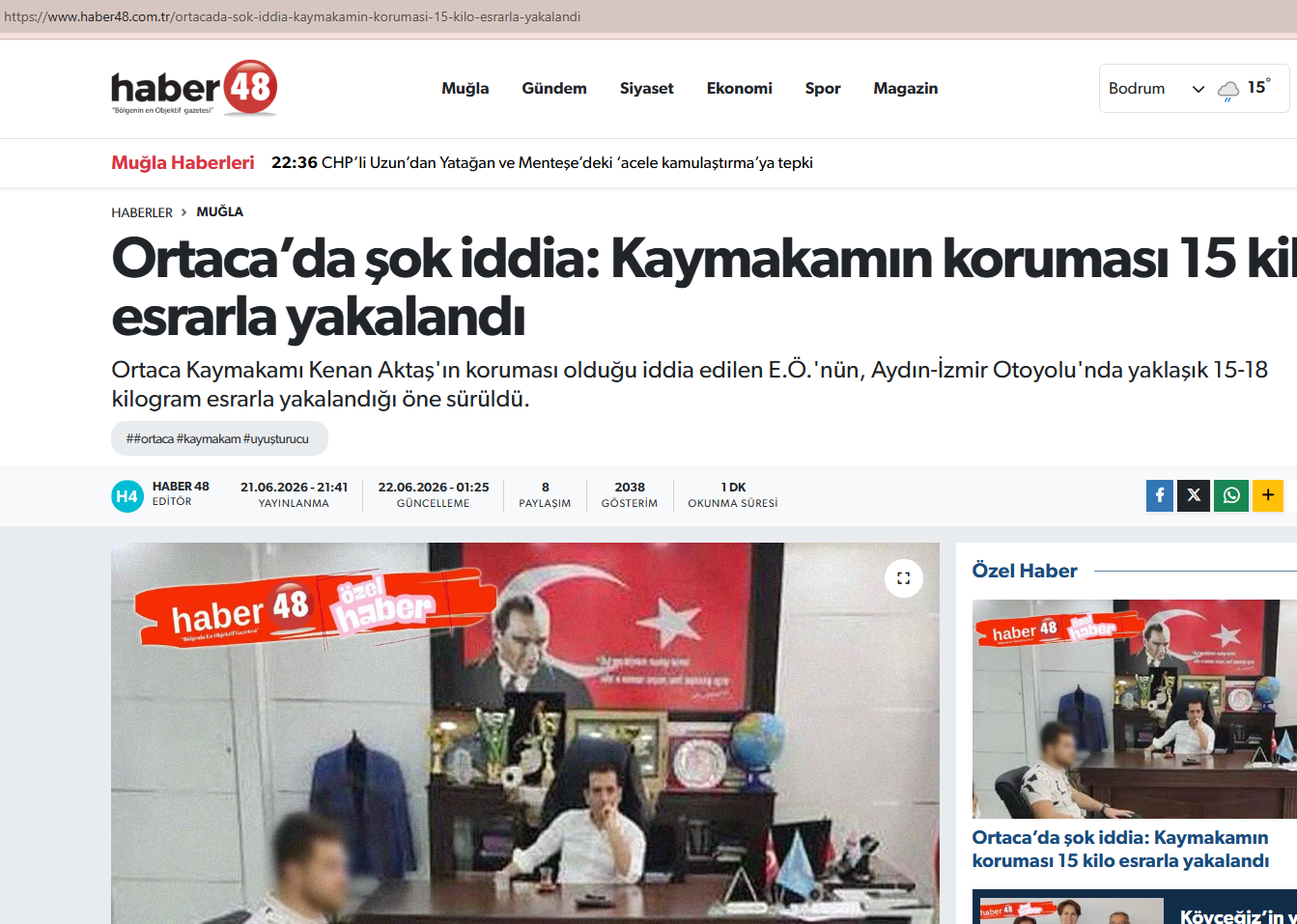This screenshot has width=1297, height=924.
Task: Click the HABER 48 editor name
Action: click(x=181, y=487)
